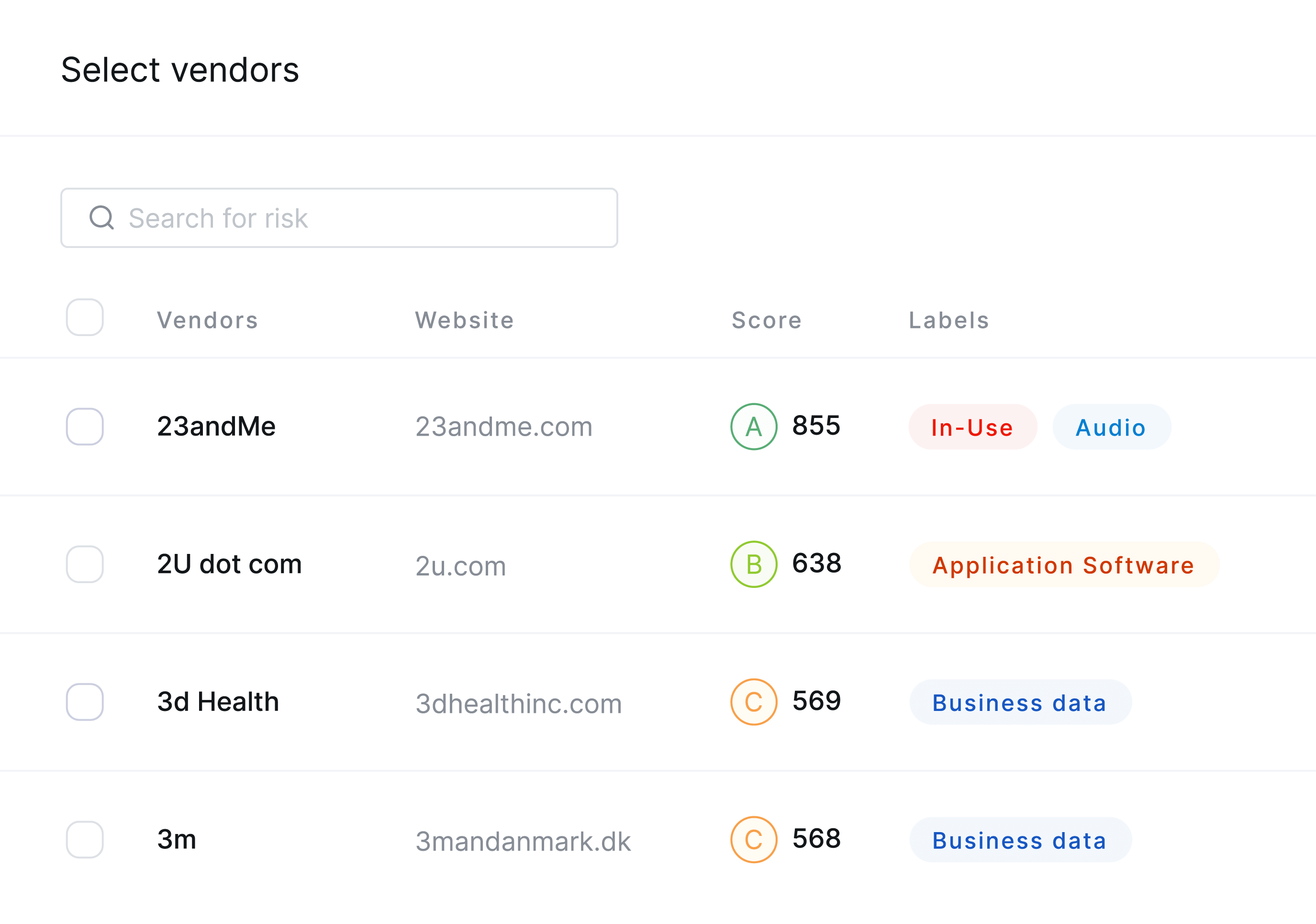
Task: Select the 3d Health row checkbox
Action: [x=85, y=702]
